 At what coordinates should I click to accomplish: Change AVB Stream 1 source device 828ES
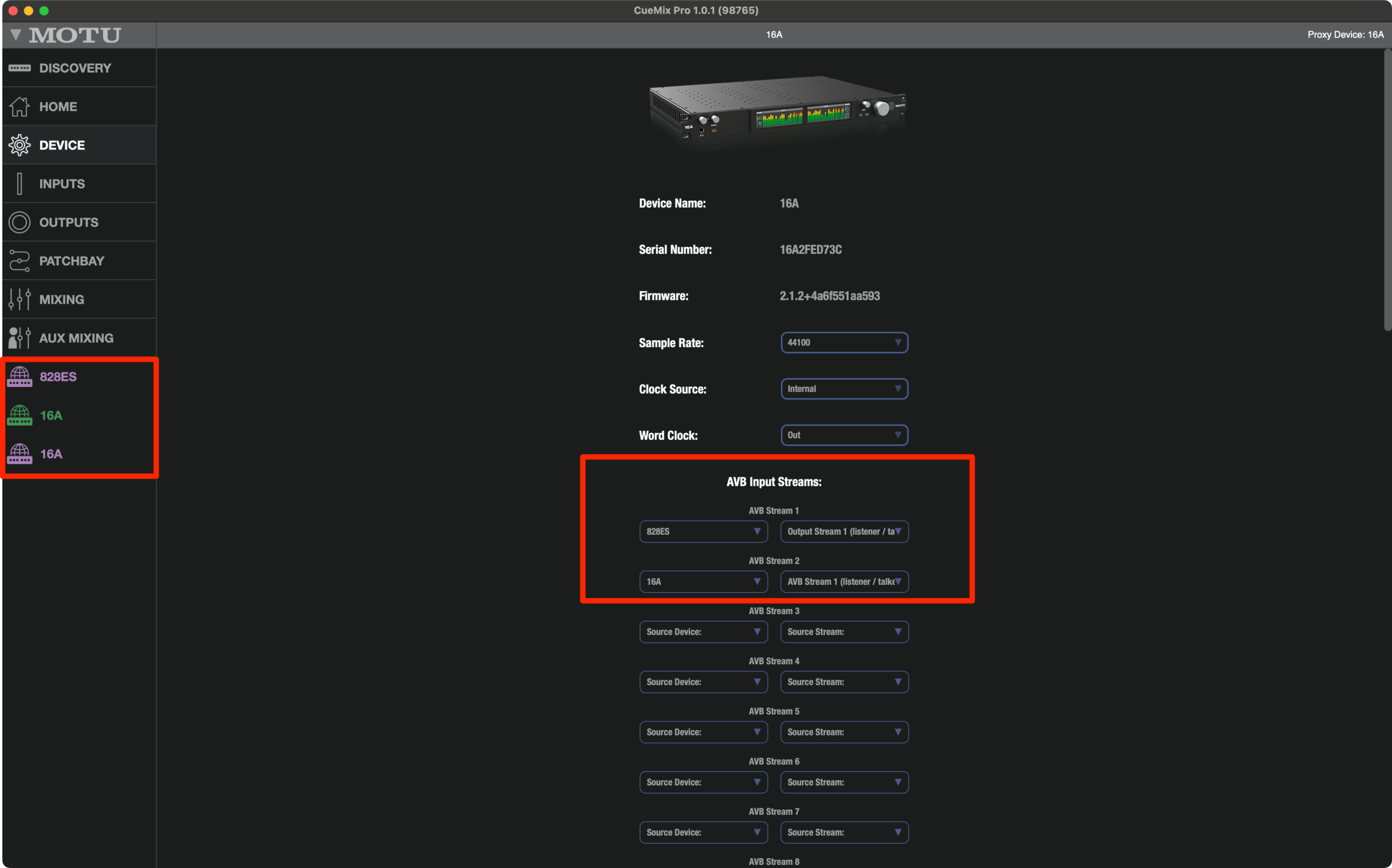704,531
